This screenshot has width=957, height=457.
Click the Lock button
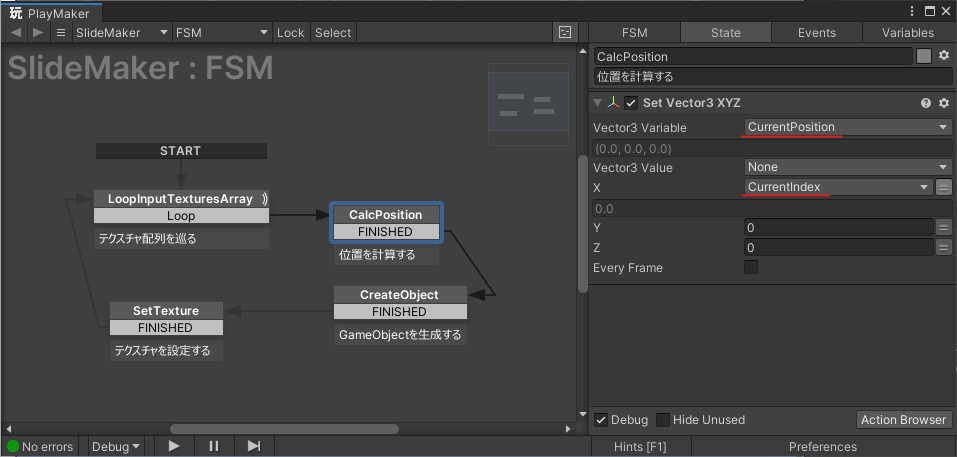(291, 32)
